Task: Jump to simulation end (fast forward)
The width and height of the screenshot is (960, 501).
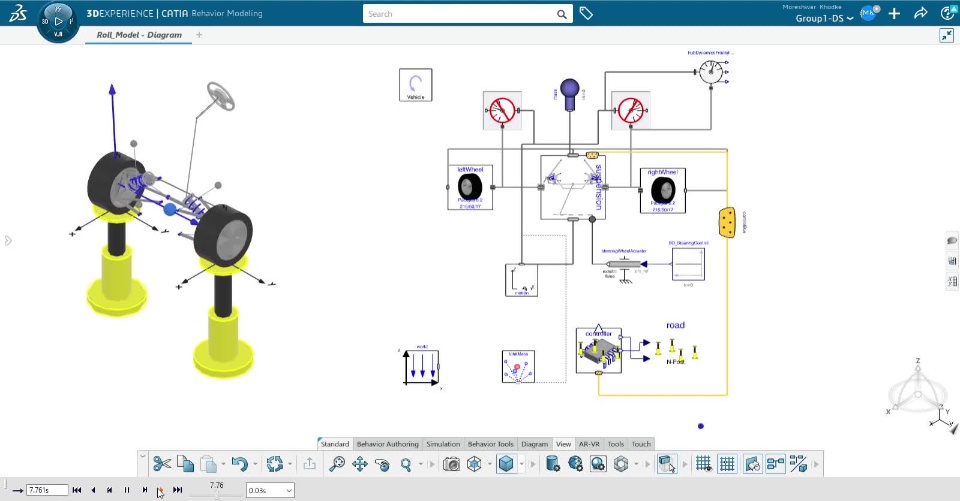Action: coord(178,490)
